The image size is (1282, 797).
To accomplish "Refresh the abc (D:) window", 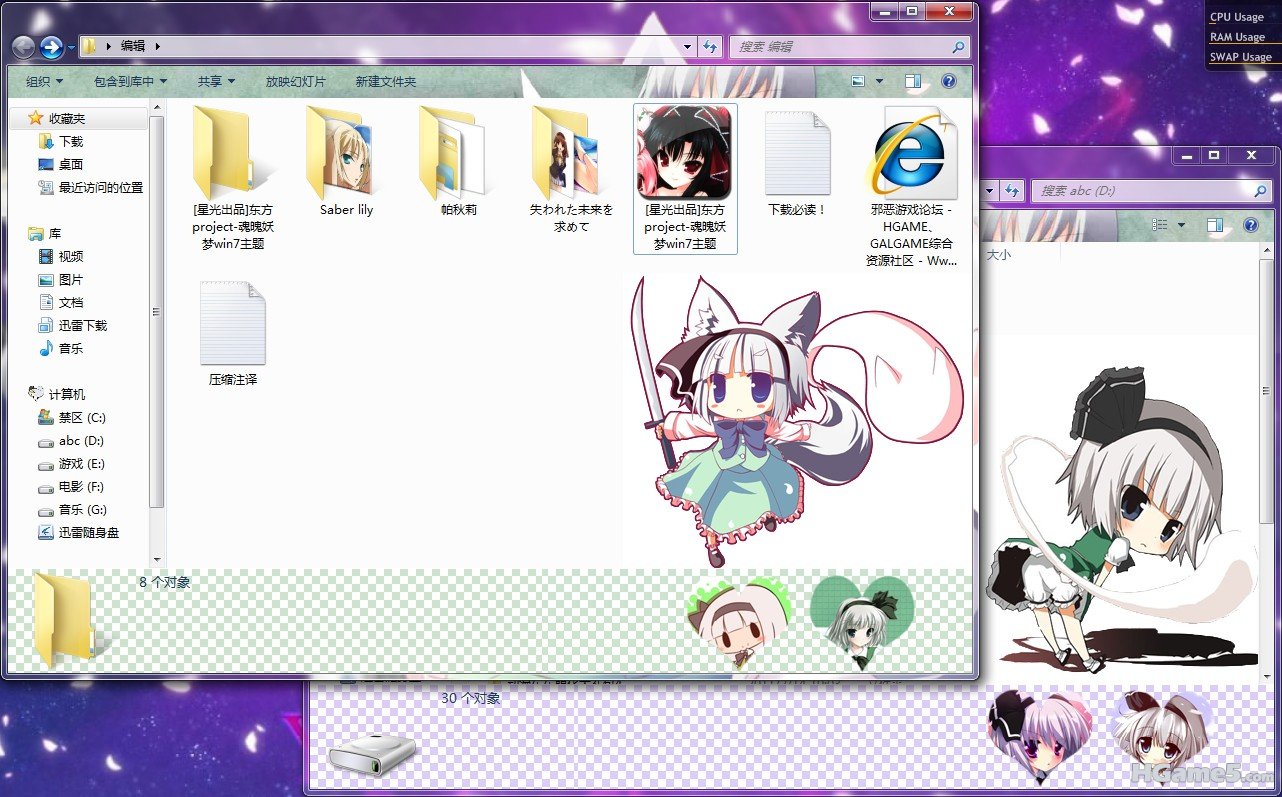I will 1013,190.
